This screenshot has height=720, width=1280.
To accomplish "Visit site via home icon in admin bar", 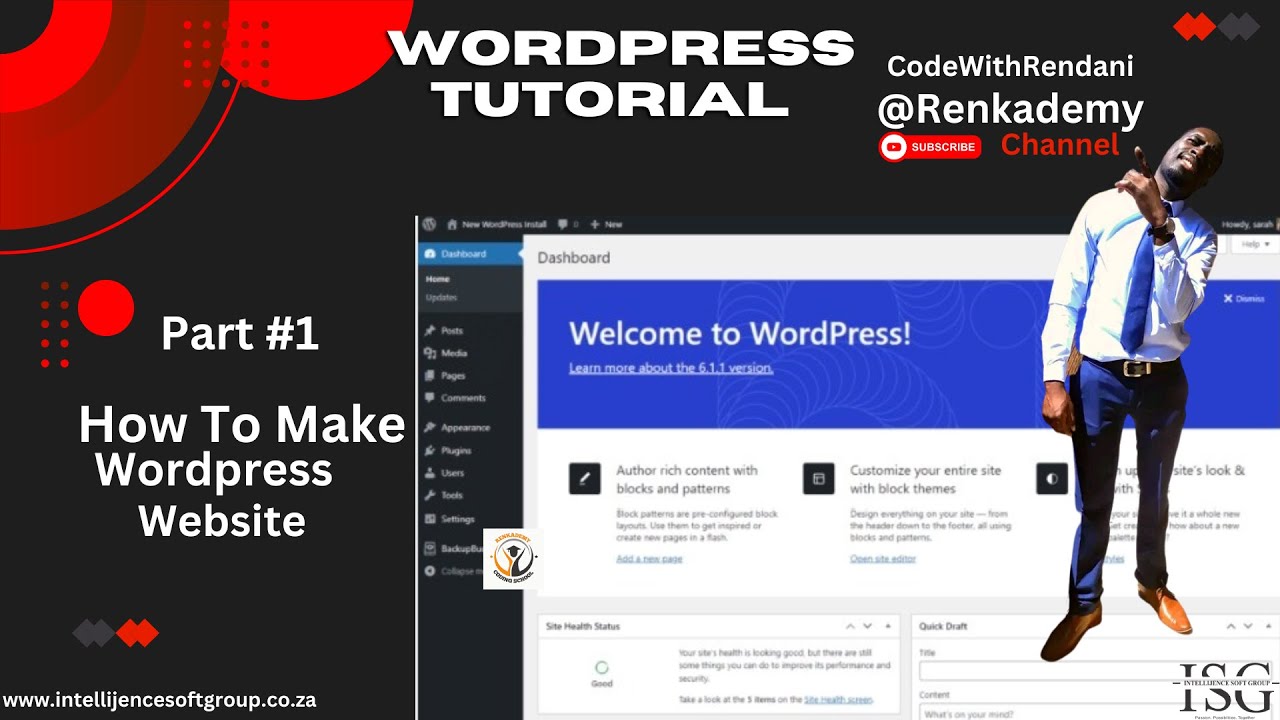I will [x=452, y=224].
